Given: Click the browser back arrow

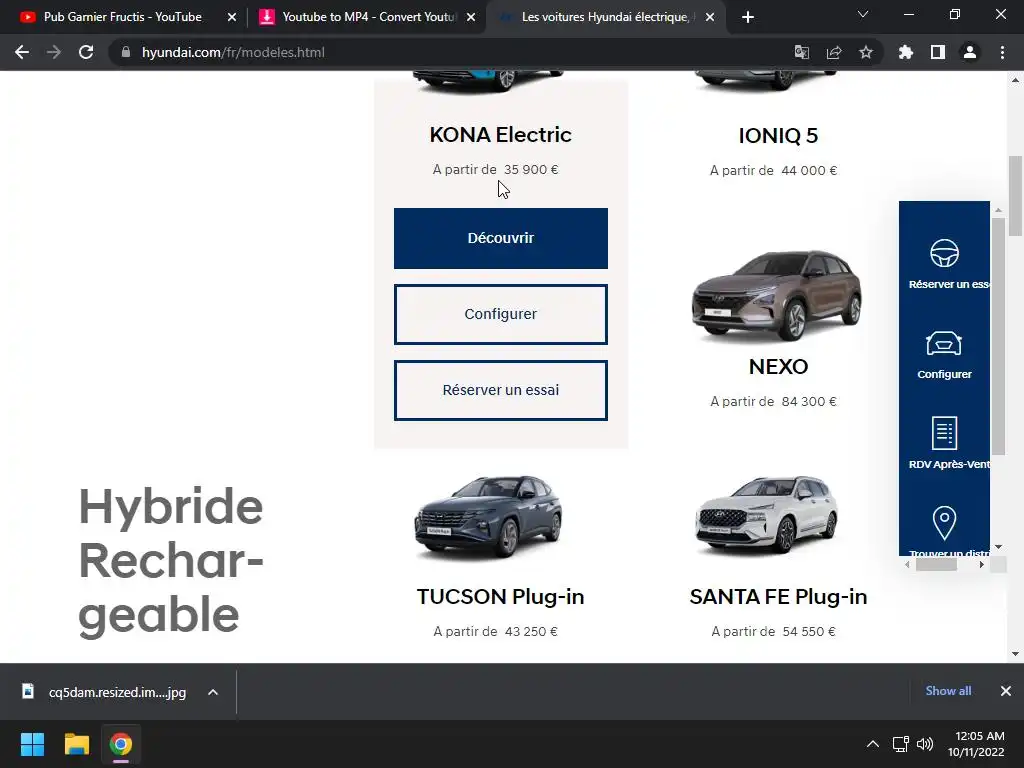Looking at the screenshot, I should tap(22, 52).
